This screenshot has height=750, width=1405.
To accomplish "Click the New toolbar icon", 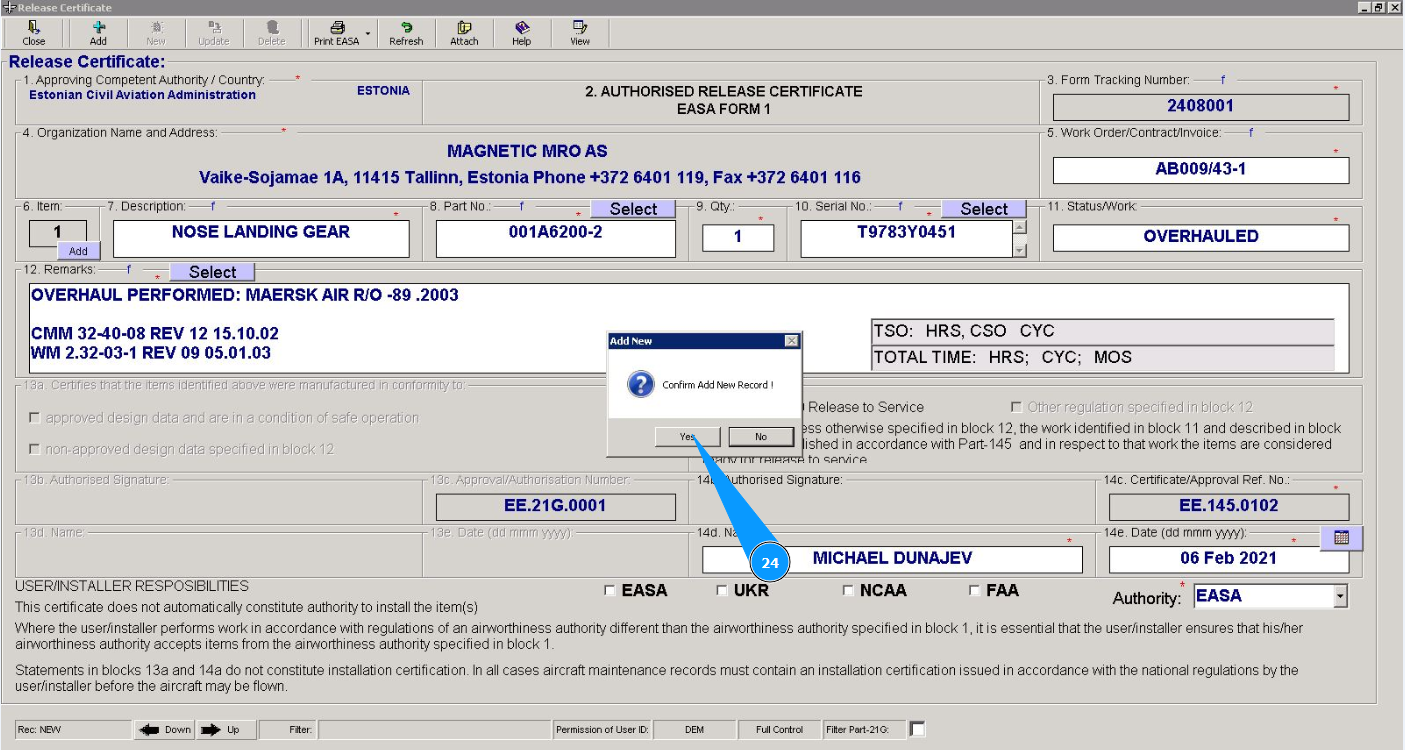I will point(156,33).
